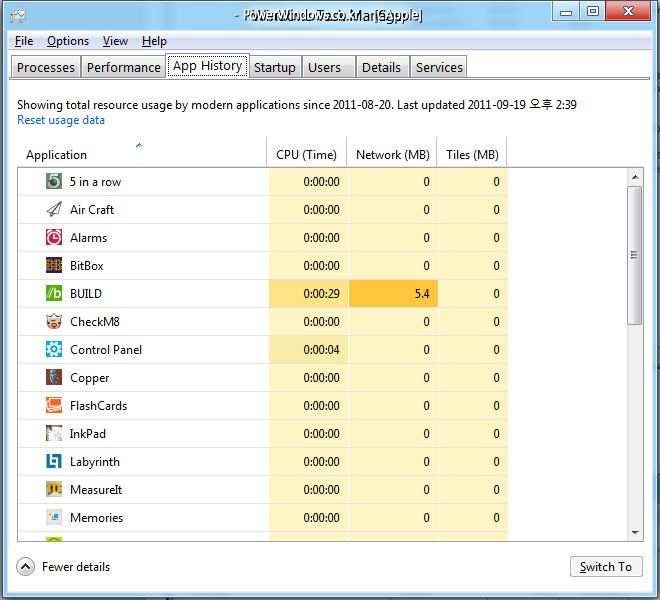Select the BitBox app icon
660x600 pixels.
pyautogui.click(x=54, y=265)
